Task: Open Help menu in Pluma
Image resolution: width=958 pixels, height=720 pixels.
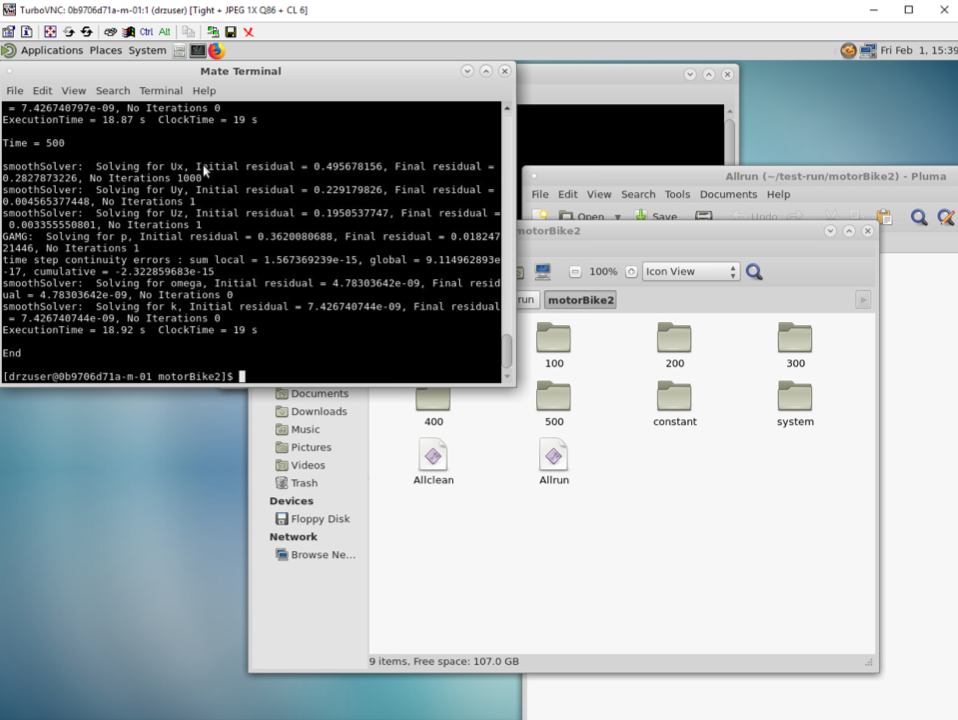Action: 778,194
